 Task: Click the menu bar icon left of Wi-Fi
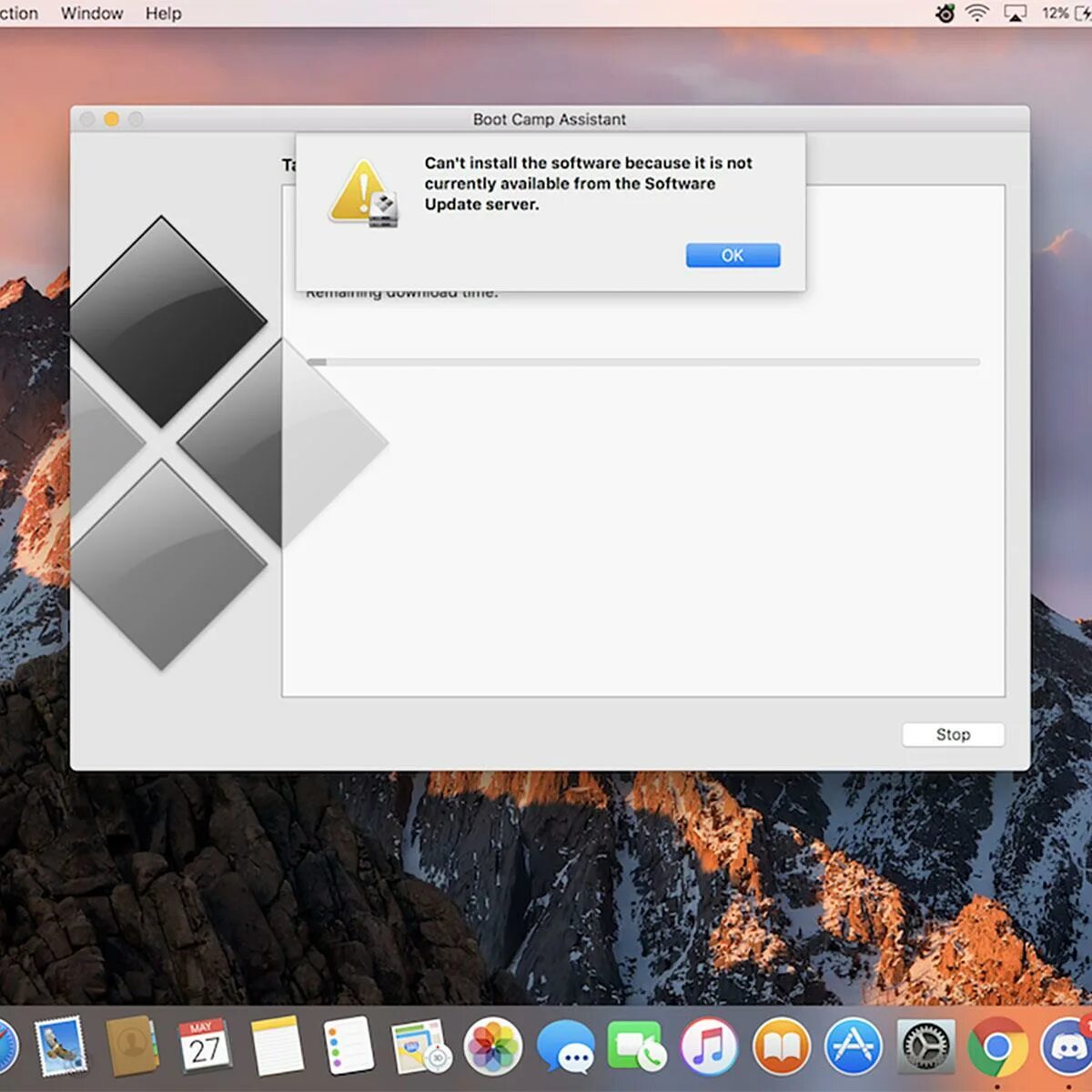(945, 14)
